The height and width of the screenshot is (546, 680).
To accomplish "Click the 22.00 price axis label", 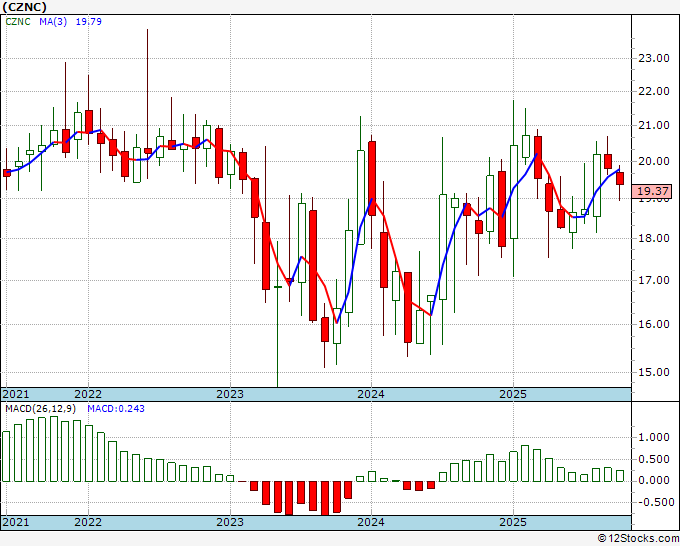I will point(654,92).
